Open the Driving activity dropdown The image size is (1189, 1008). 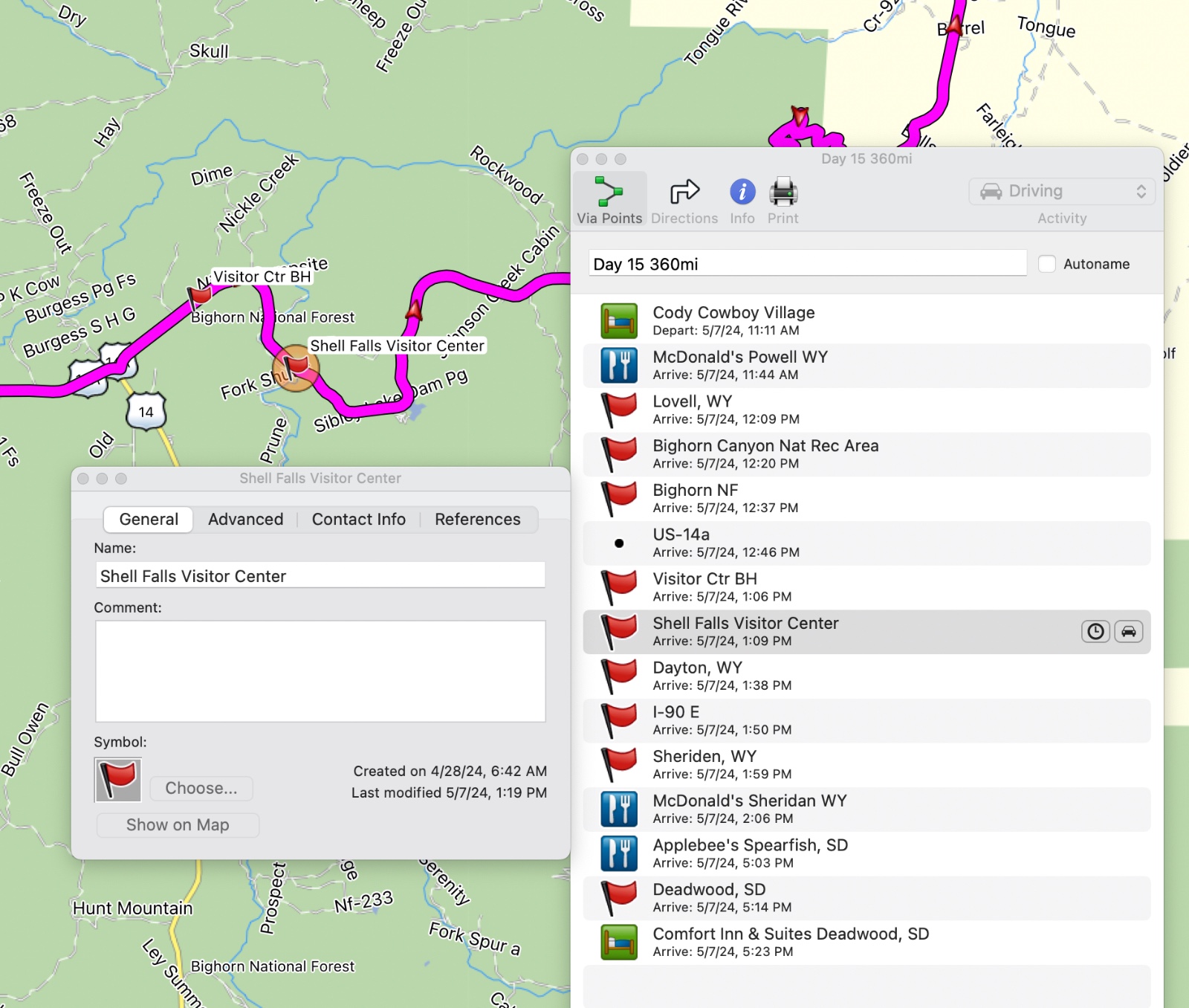pos(1062,191)
